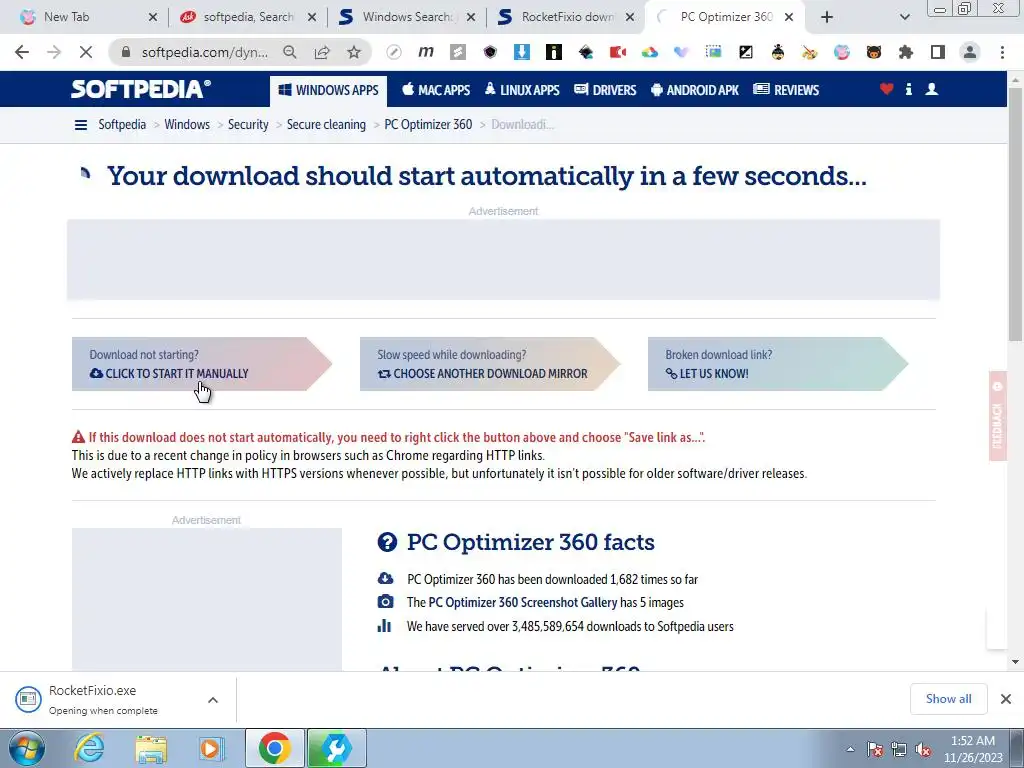Click the address bar URL field
The height and width of the screenshot is (768, 1024).
[204, 52]
